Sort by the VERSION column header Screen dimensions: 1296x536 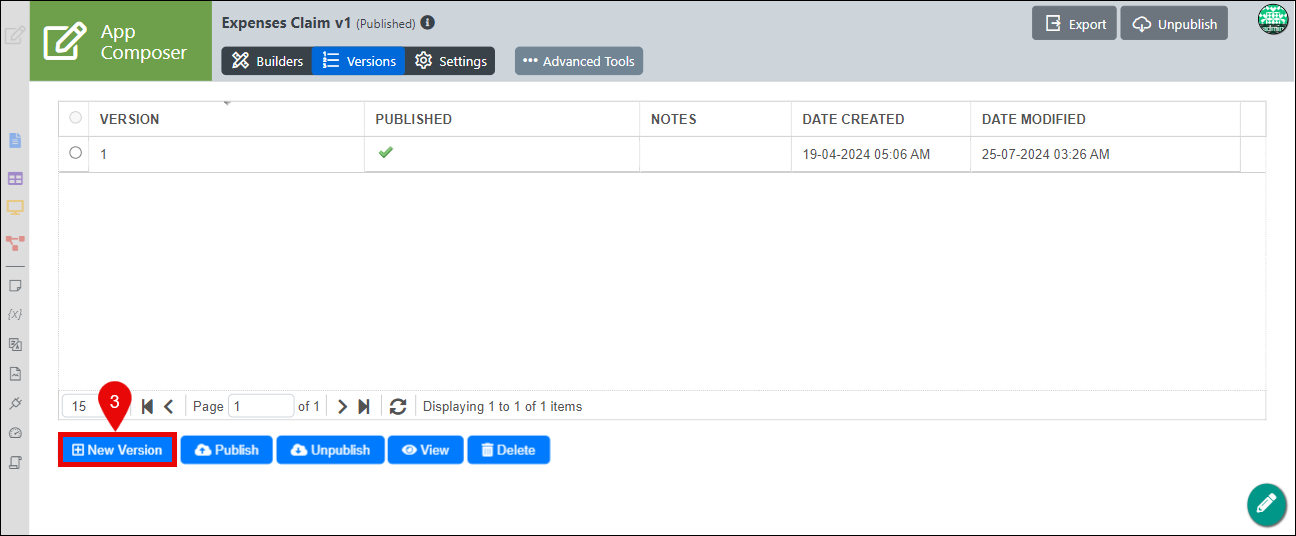click(129, 119)
